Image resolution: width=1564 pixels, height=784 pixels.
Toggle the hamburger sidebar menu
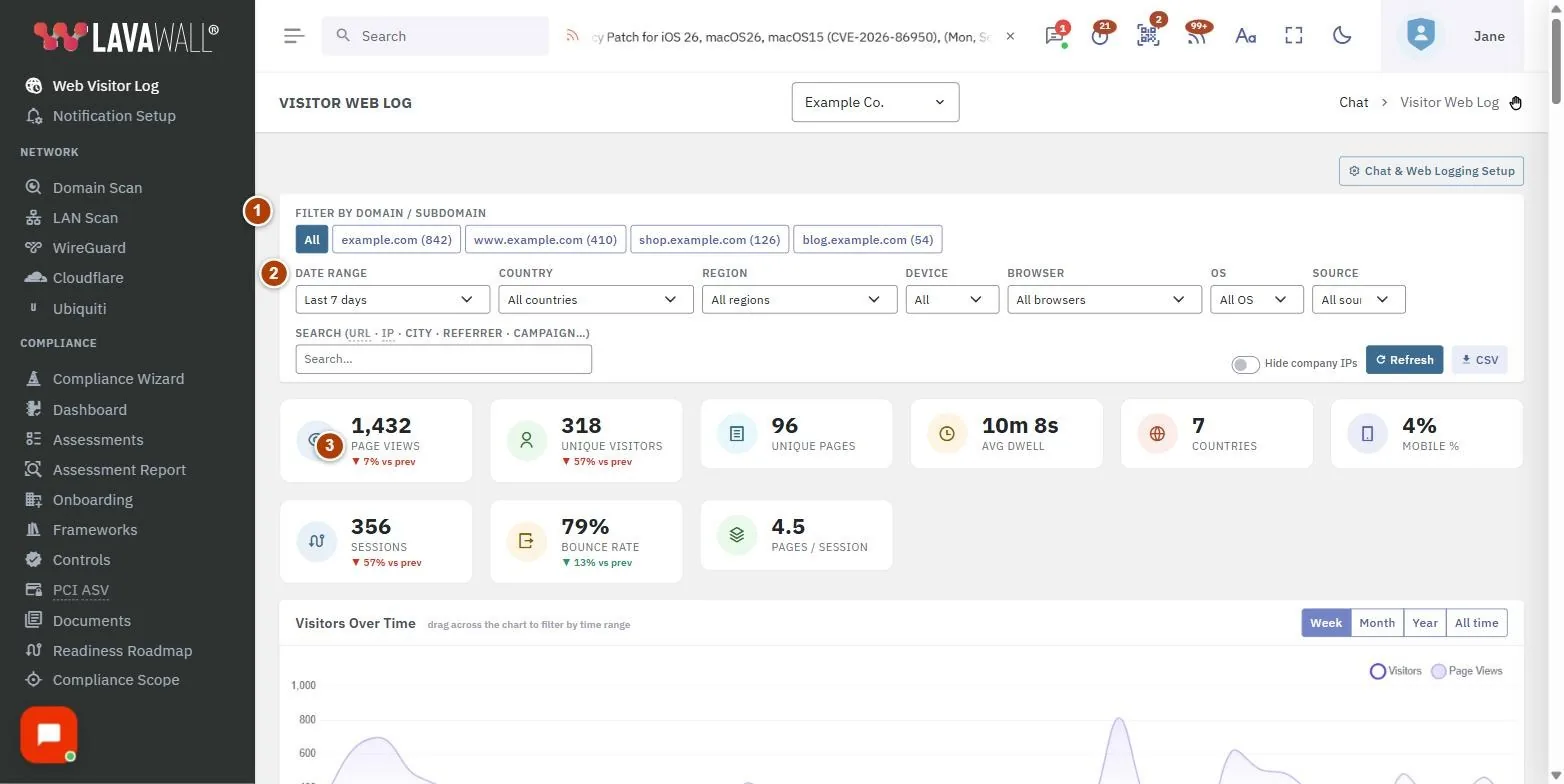293,36
